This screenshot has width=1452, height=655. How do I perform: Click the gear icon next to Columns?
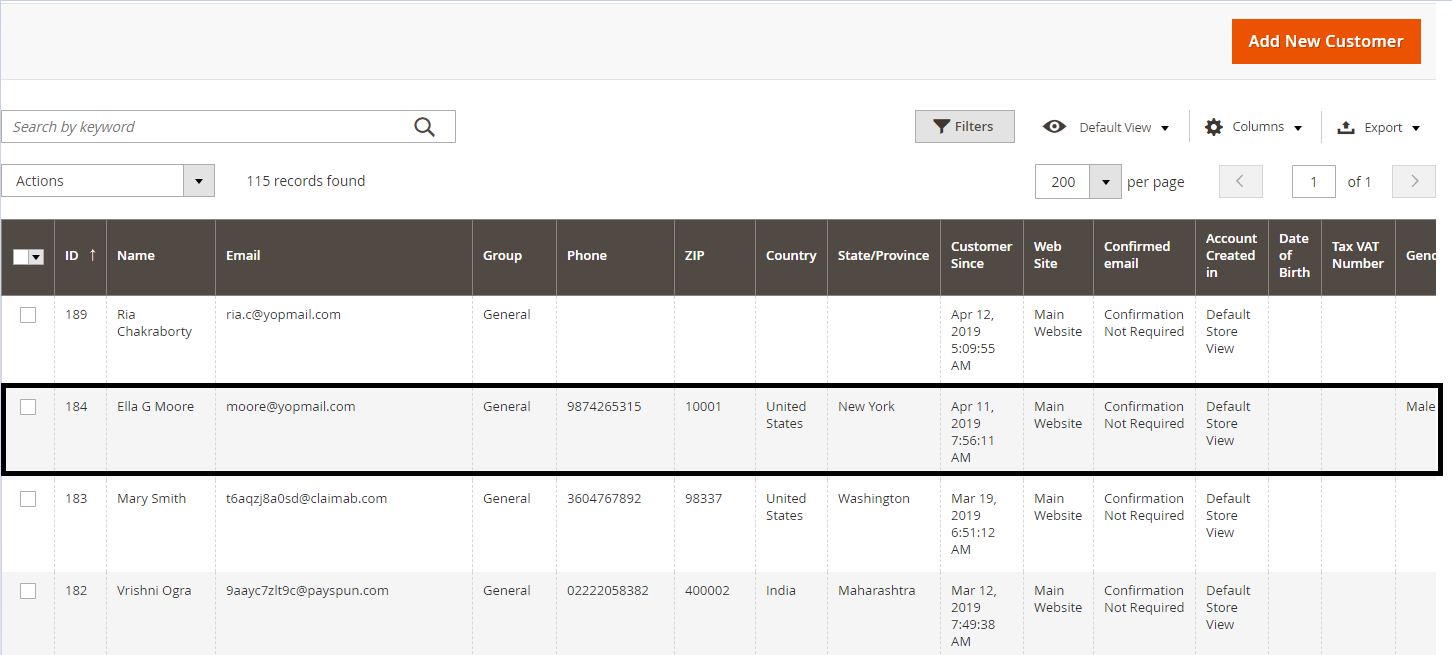tap(1213, 127)
